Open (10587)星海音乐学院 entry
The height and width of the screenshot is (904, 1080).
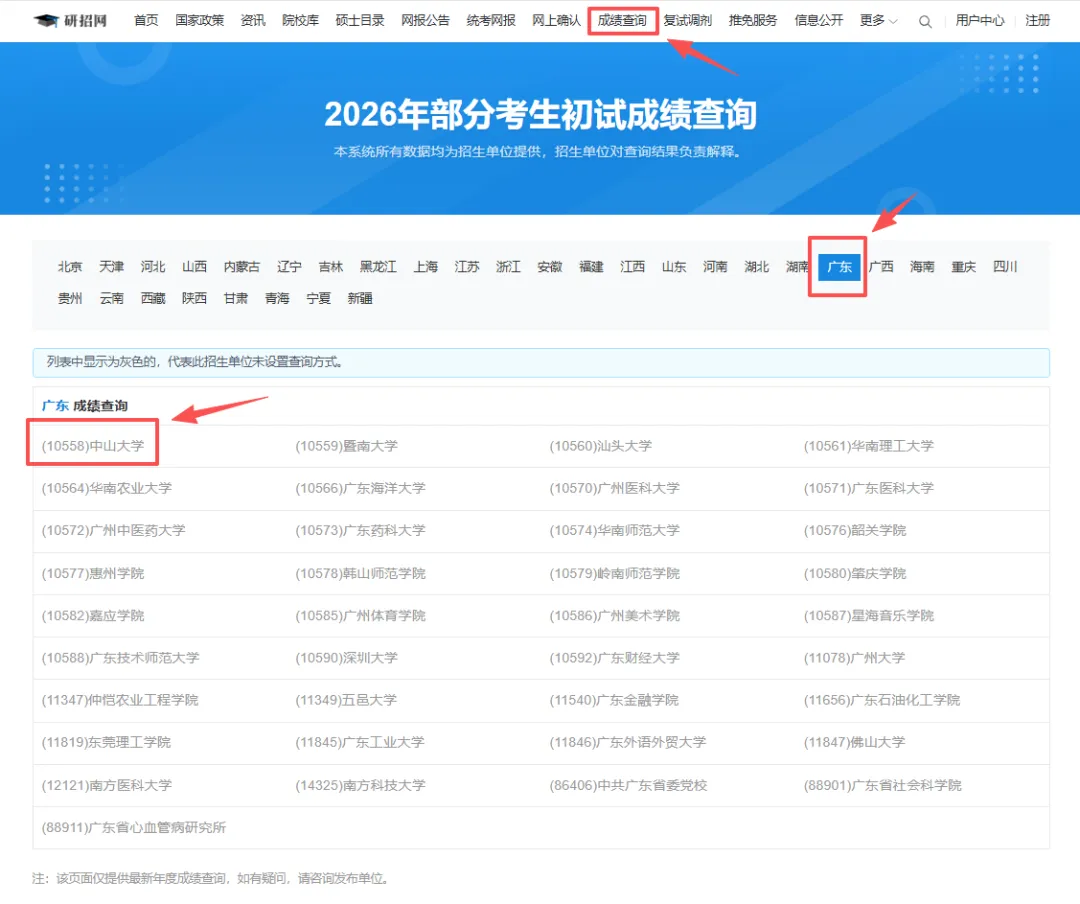[869, 615]
